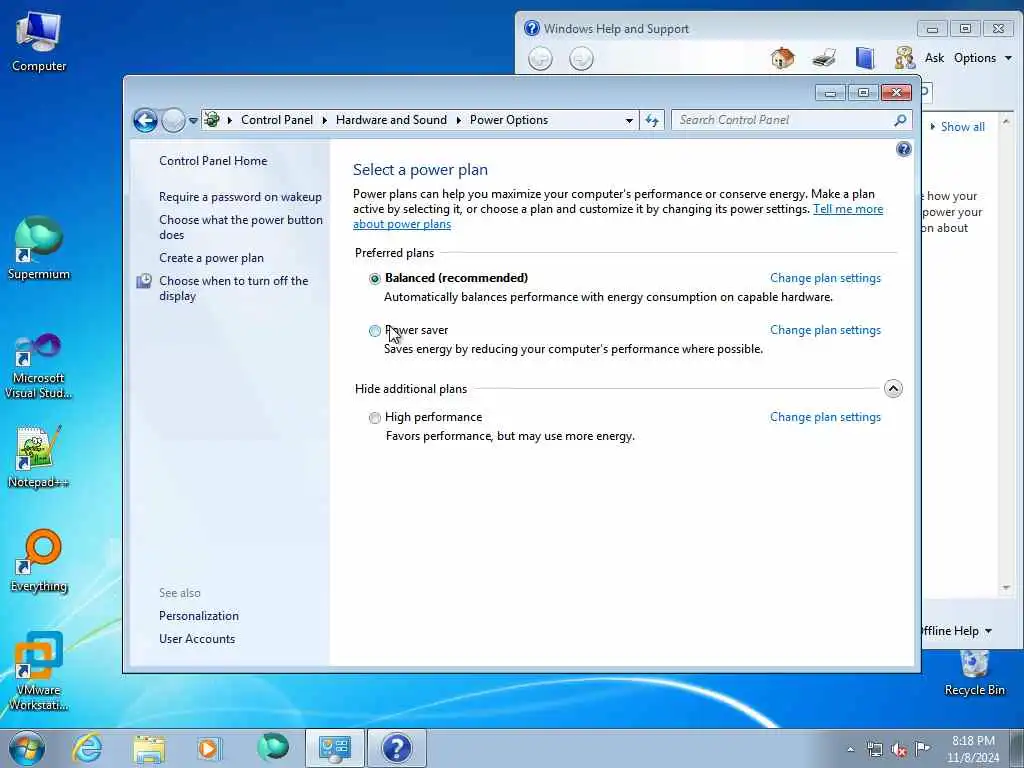This screenshot has height=768, width=1024.
Task: Select High performance radio button
Action: [375, 418]
